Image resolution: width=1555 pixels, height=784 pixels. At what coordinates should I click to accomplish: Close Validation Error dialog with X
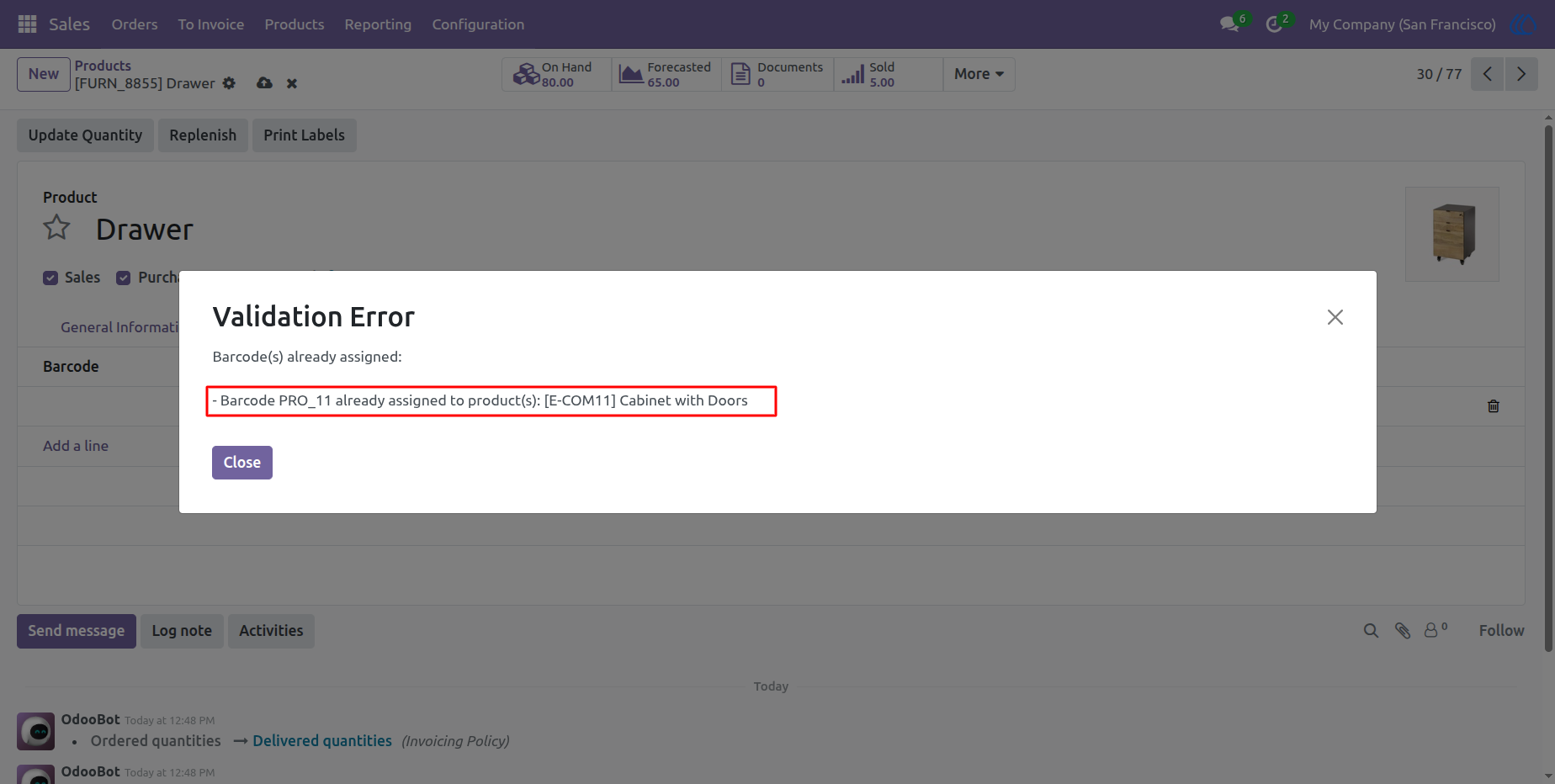click(1335, 317)
